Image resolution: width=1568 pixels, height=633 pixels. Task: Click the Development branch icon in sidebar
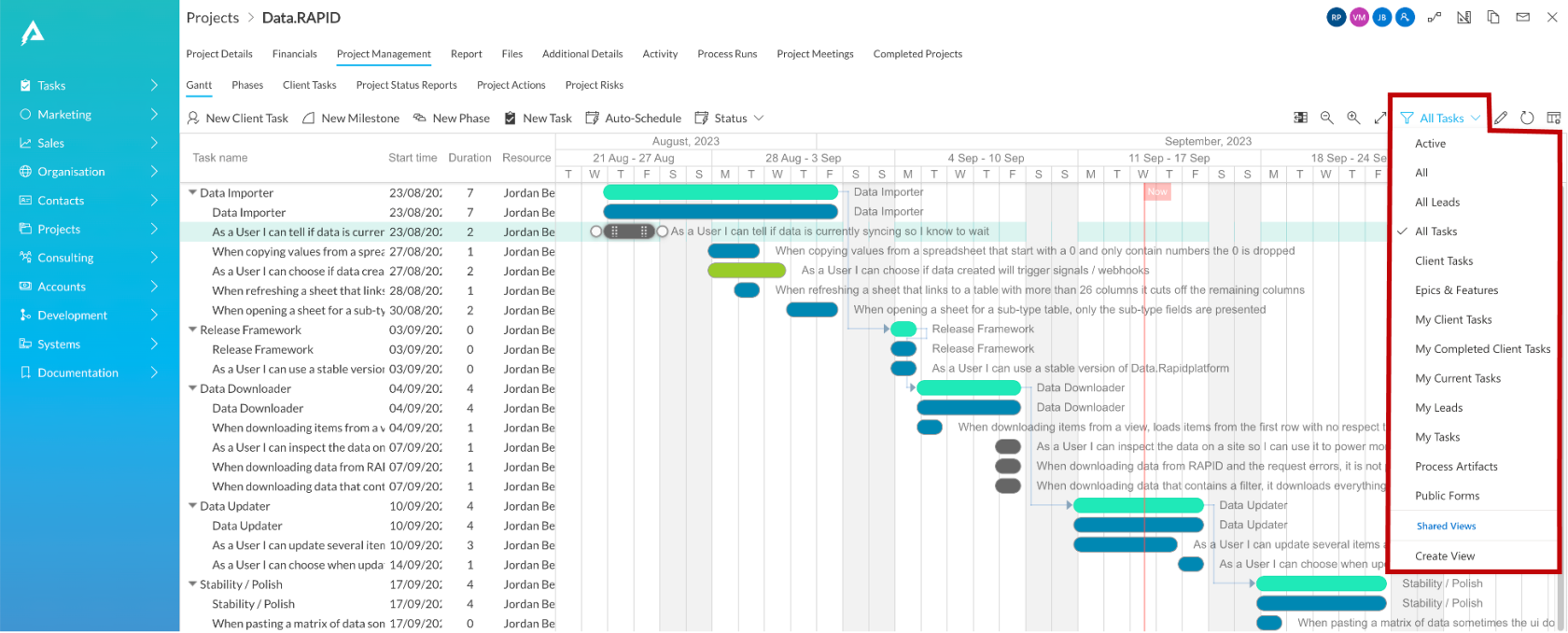(26, 316)
